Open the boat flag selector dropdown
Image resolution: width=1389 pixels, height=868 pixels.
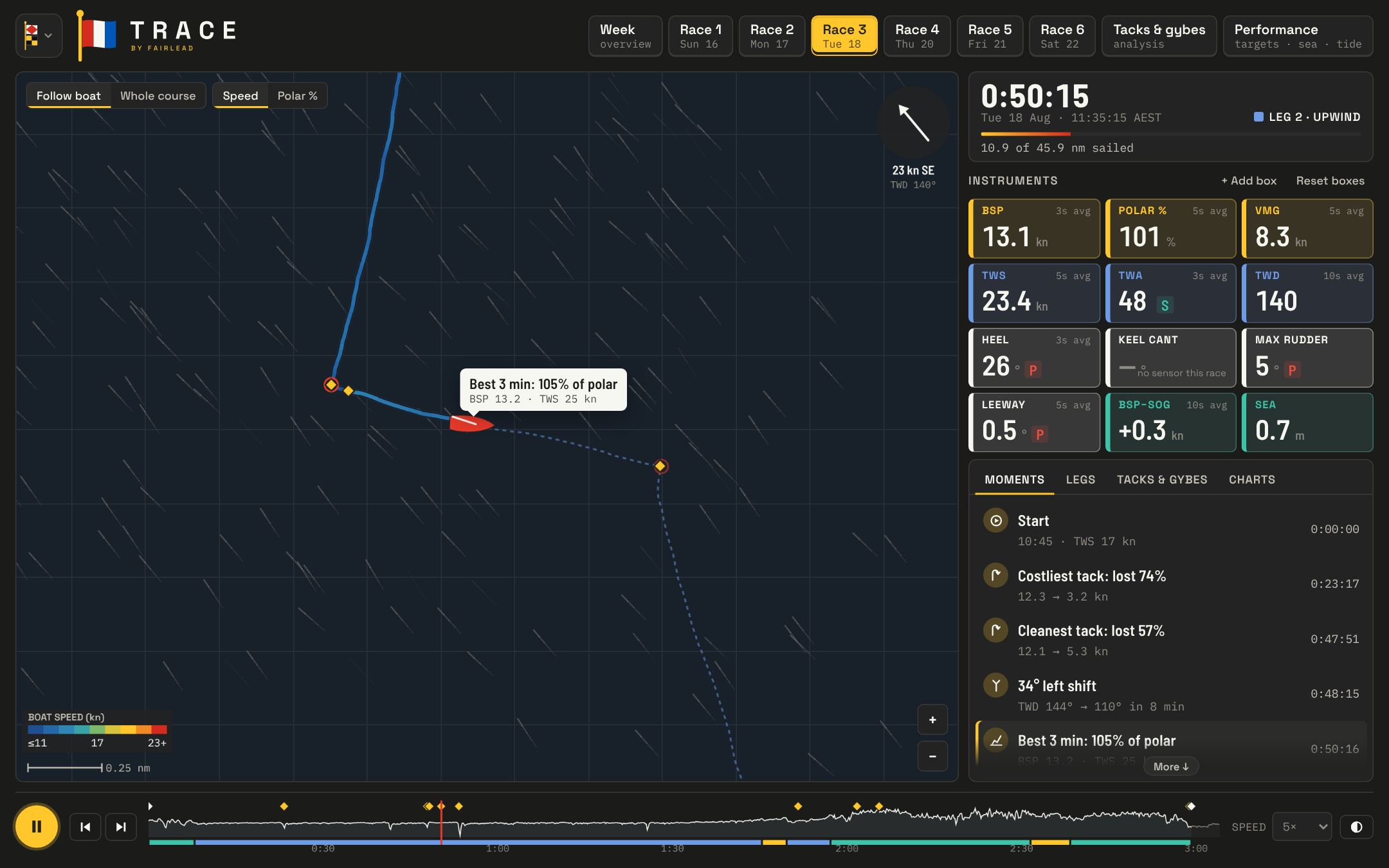pyautogui.click(x=39, y=35)
